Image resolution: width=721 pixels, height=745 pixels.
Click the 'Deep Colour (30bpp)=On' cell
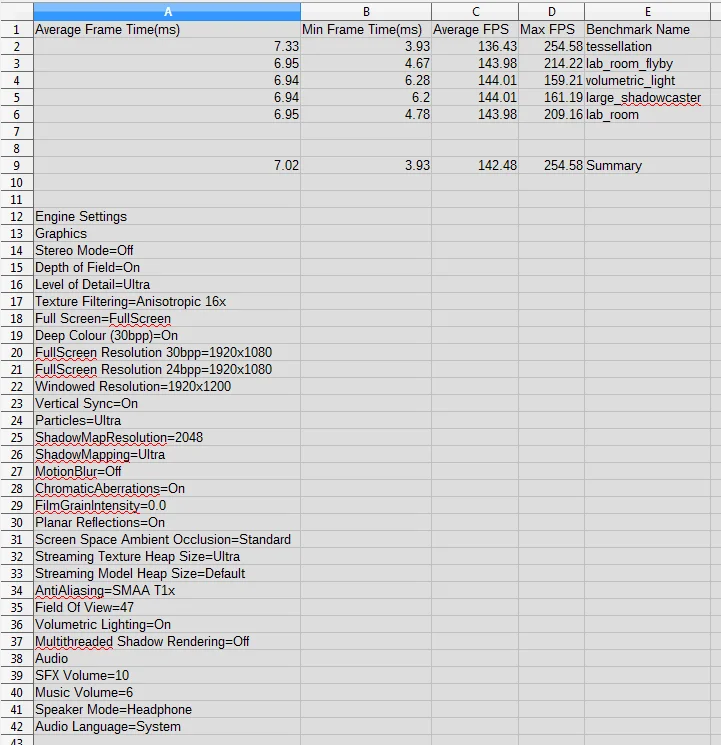(167, 335)
